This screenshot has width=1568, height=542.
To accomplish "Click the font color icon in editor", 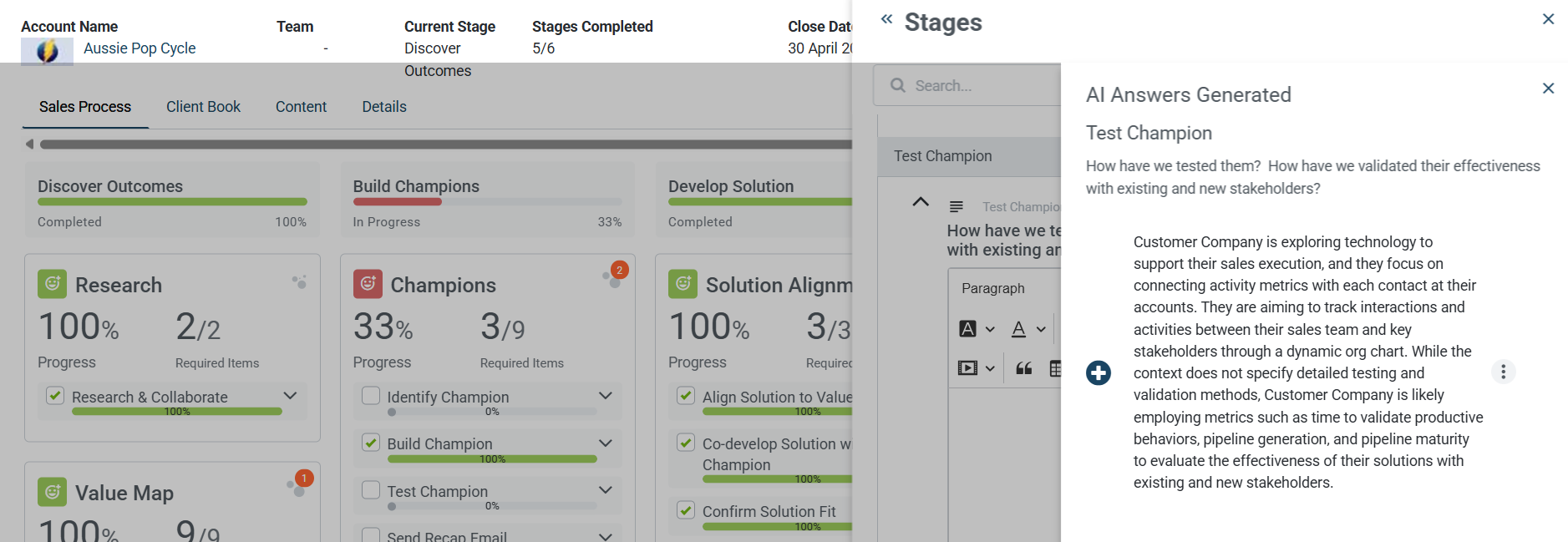I will 1018,329.
